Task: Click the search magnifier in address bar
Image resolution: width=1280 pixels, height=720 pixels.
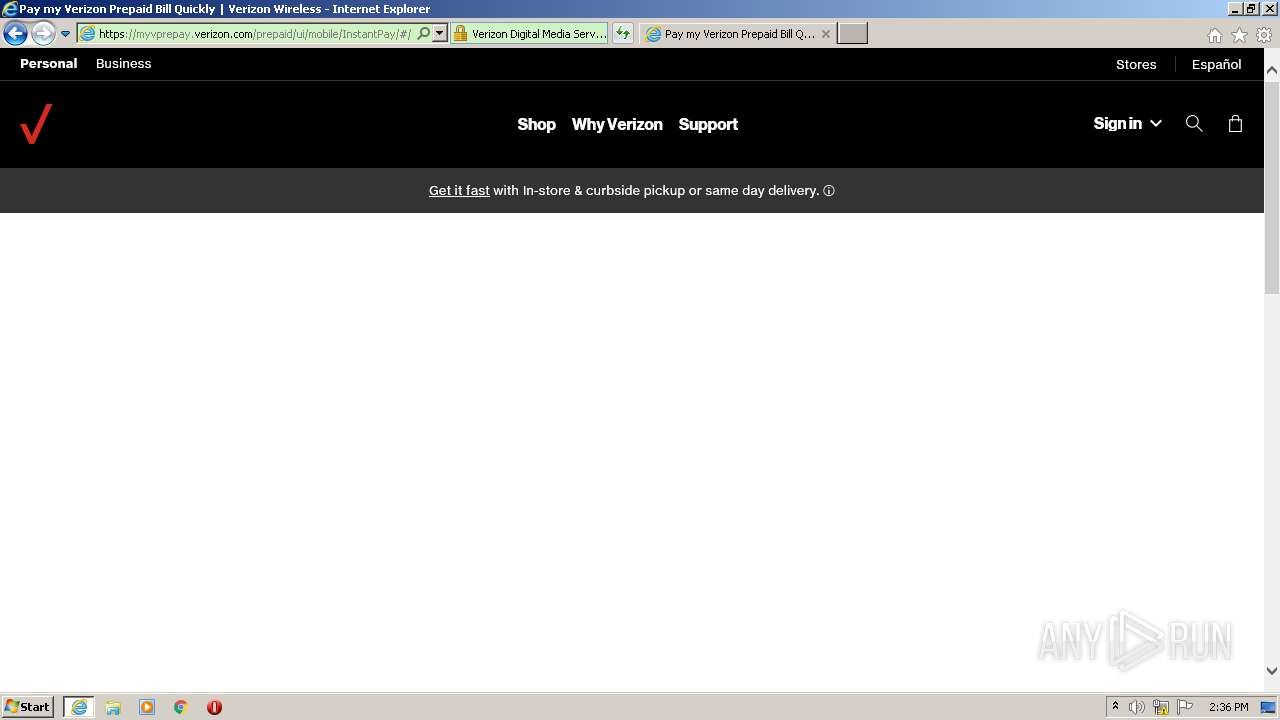Action: 423,34
